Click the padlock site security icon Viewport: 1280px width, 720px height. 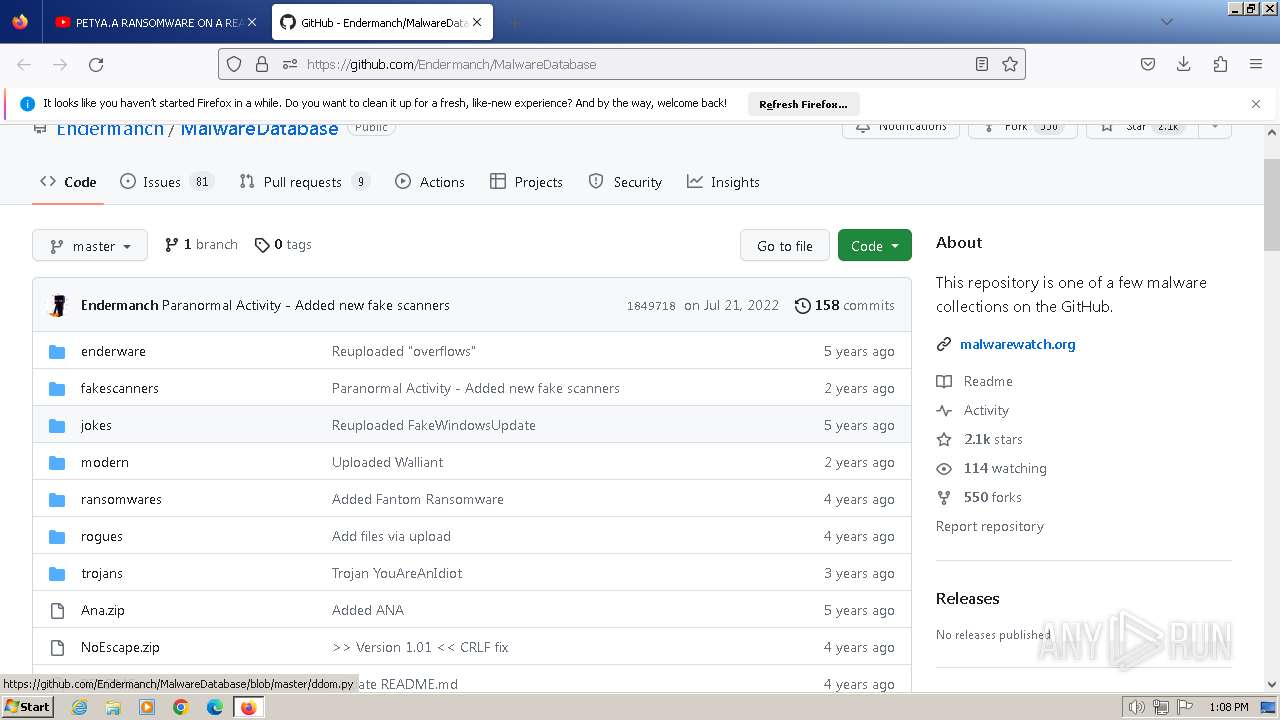tap(262, 64)
